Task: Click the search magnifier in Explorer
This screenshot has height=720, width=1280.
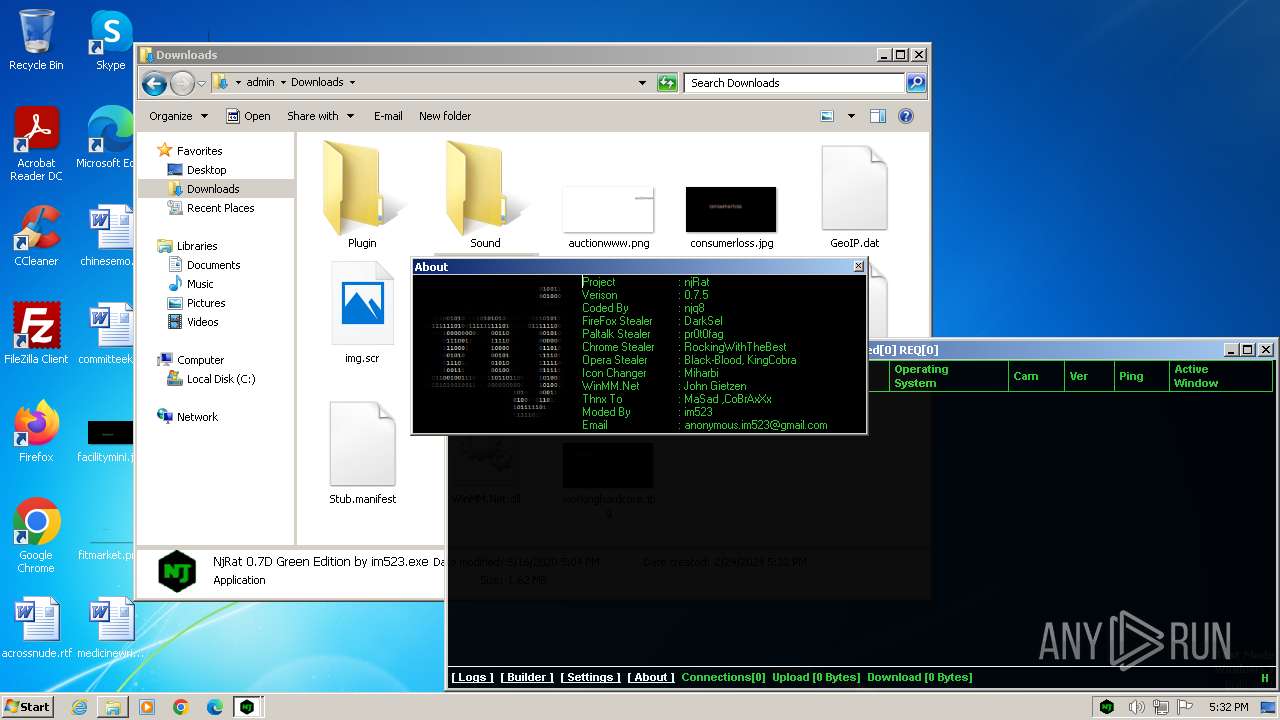Action: (915, 83)
